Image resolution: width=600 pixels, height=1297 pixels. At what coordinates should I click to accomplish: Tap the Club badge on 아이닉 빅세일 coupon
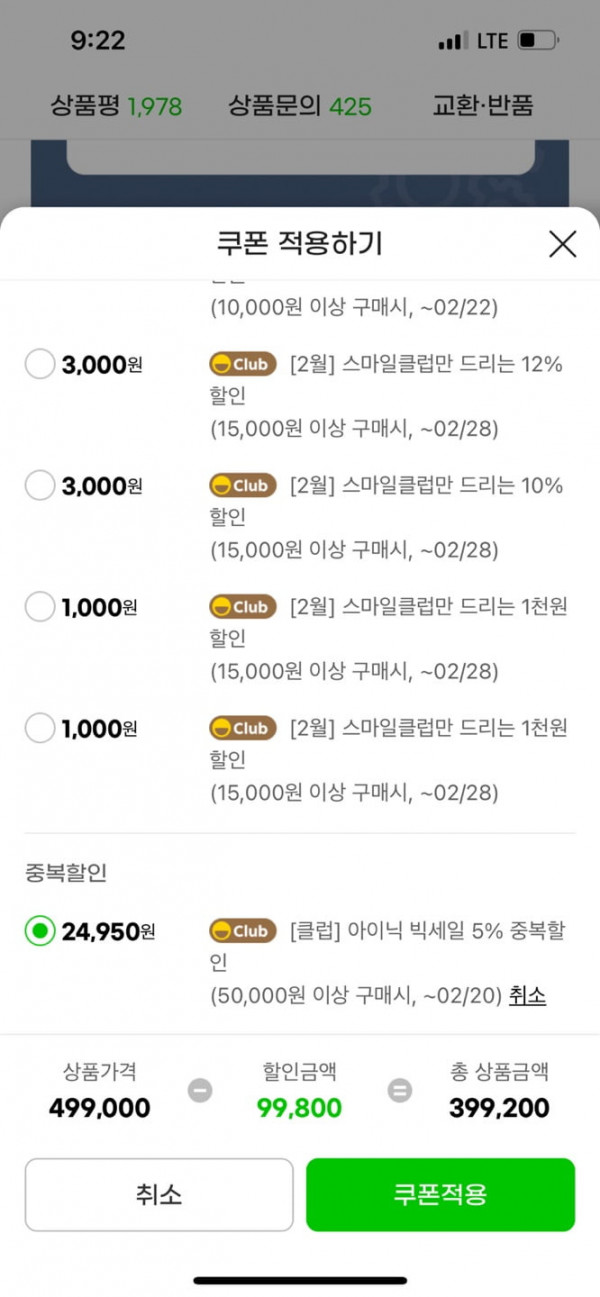click(243, 931)
